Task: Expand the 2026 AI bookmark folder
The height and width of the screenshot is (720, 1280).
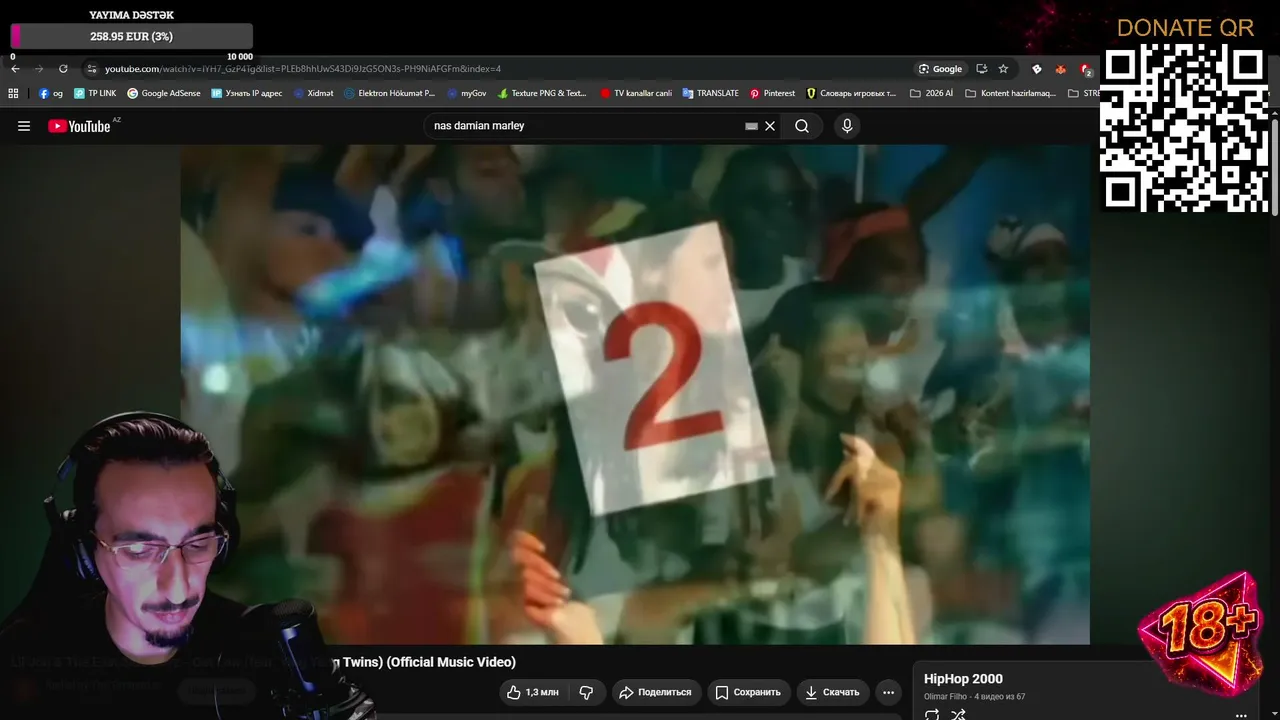Action: click(931, 93)
